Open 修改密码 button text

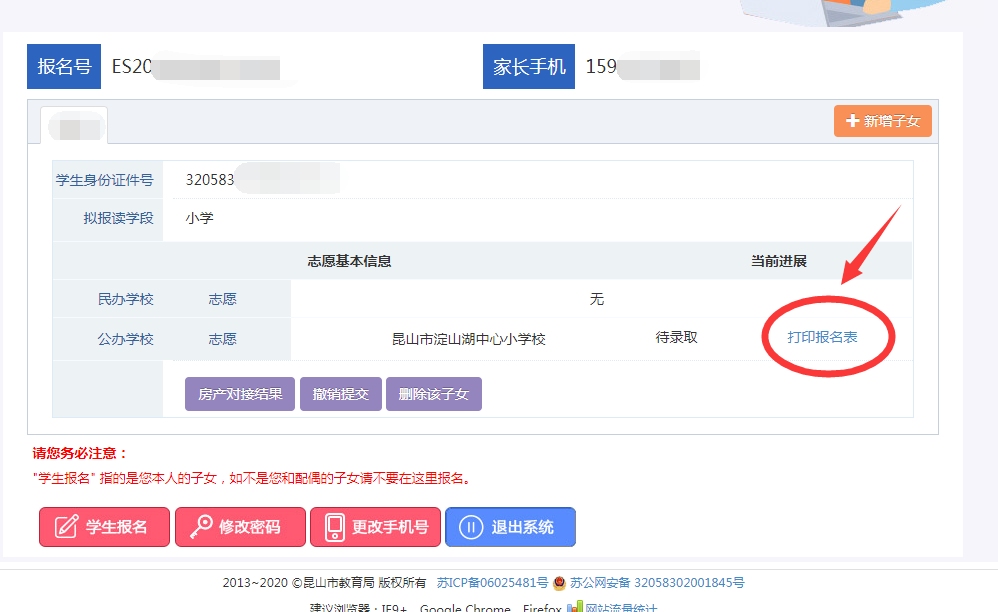[x=250, y=527]
